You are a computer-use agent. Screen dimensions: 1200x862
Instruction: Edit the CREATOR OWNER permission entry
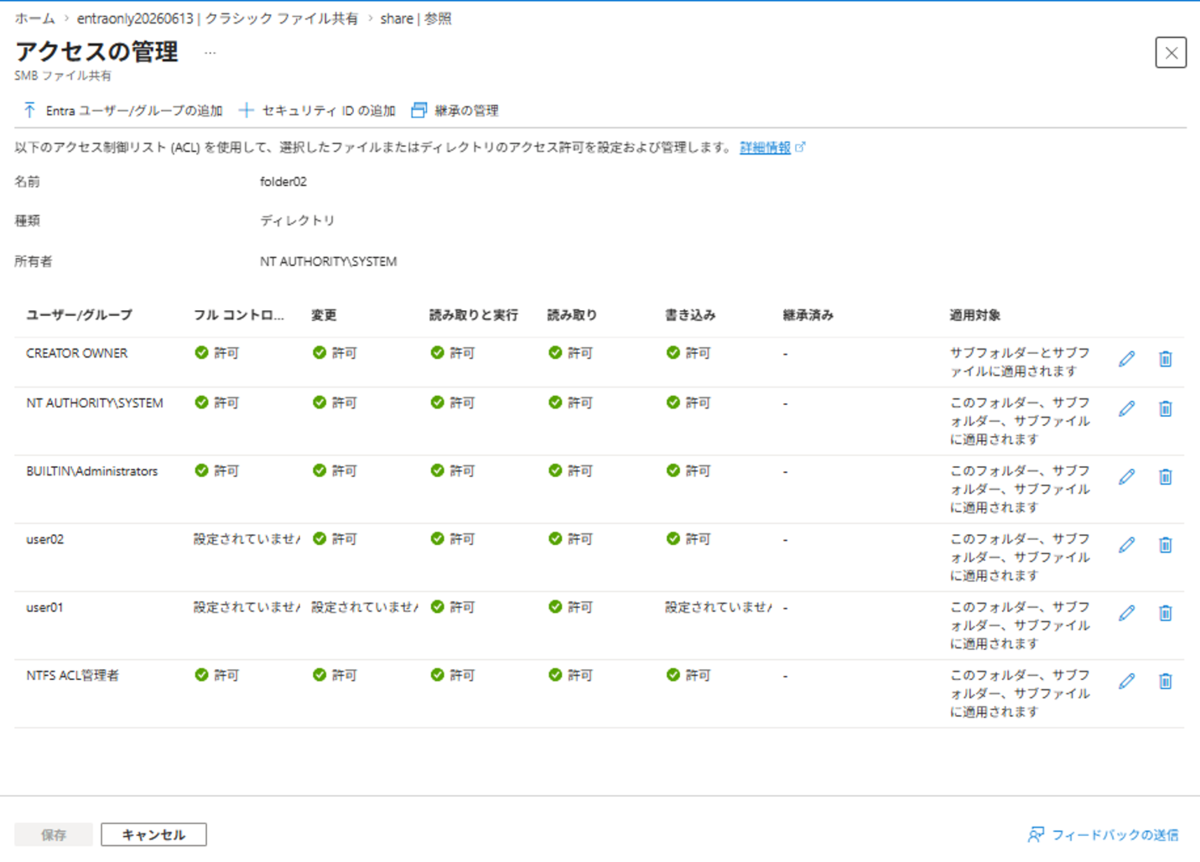tap(1127, 358)
